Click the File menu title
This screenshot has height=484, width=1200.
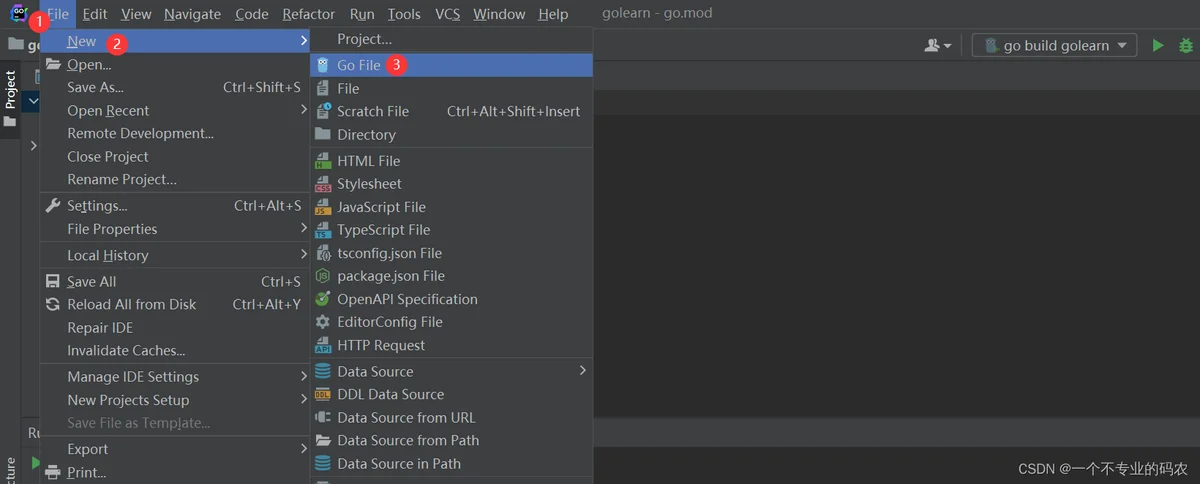[58, 14]
